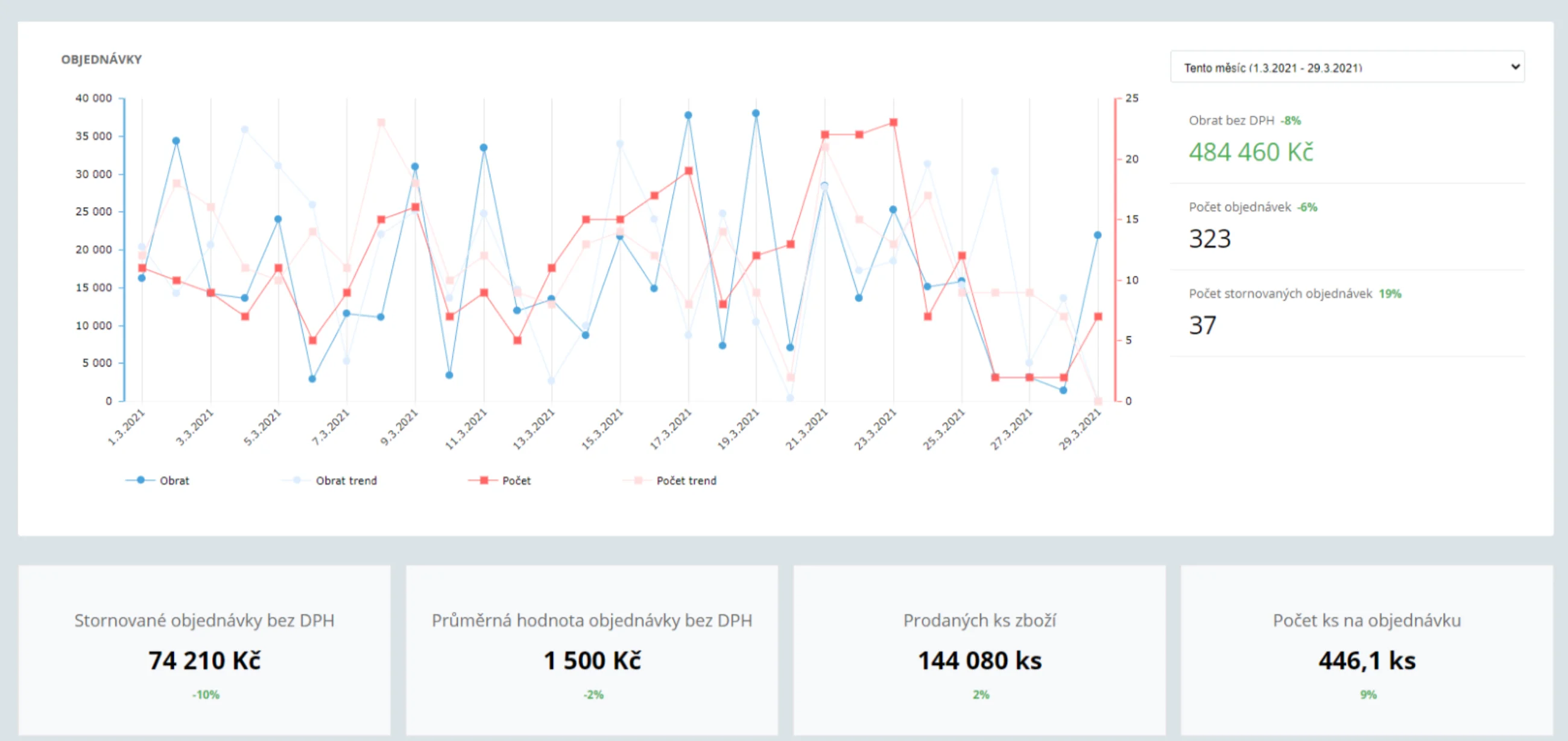Click the Počet stornovaných objednávek value 37

pos(1203,325)
